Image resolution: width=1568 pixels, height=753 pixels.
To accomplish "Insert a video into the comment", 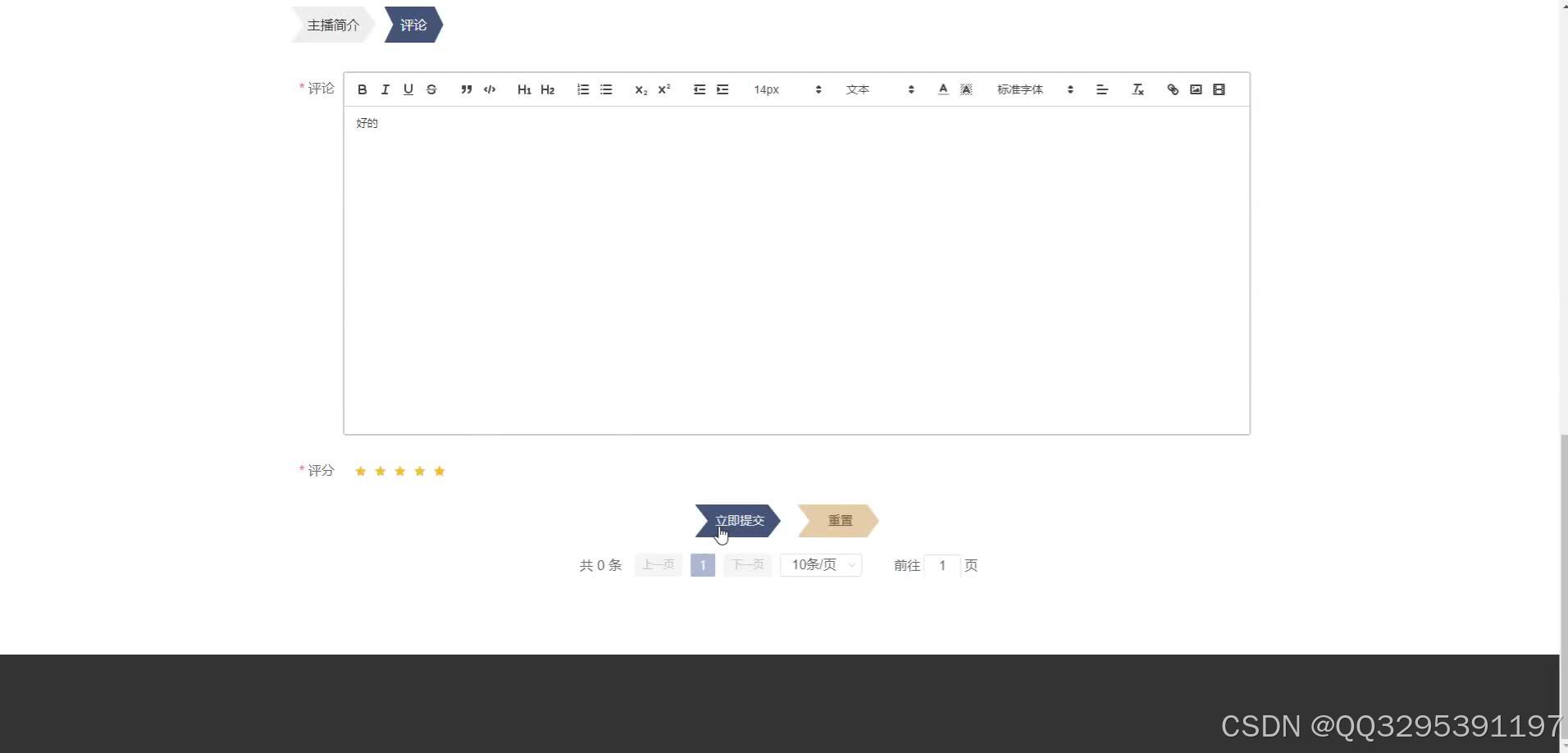I will [1219, 89].
